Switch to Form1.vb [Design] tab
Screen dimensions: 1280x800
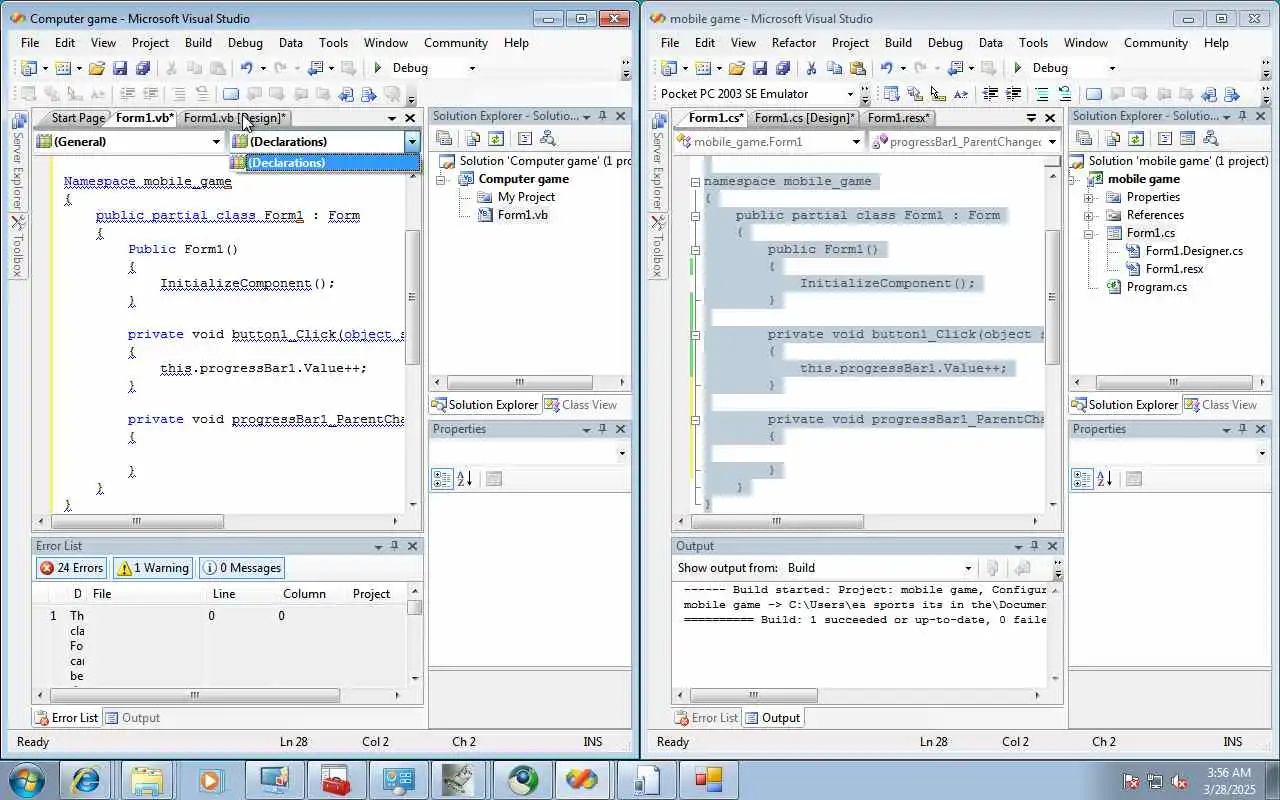[235, 118]
